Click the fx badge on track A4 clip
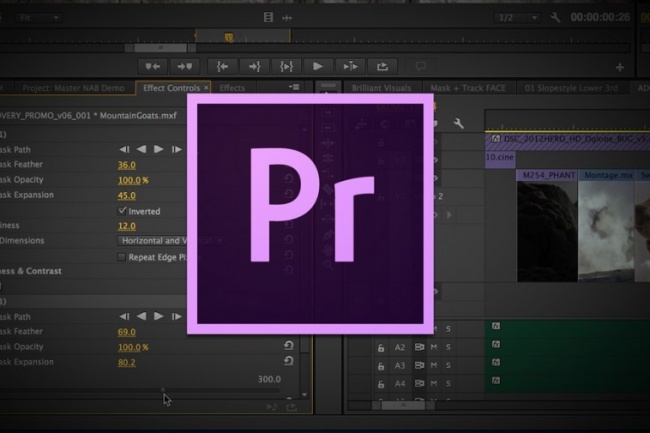 [496, 380]
